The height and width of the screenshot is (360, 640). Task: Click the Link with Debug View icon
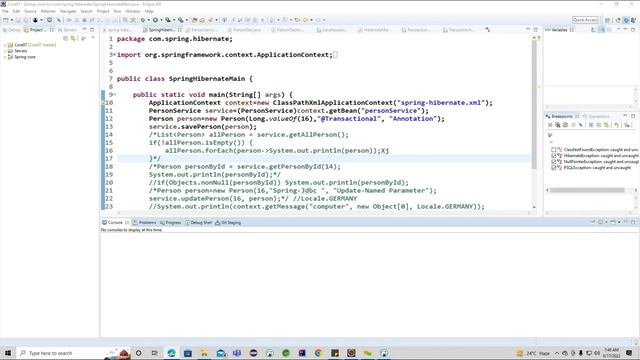(x=606, y=125)
